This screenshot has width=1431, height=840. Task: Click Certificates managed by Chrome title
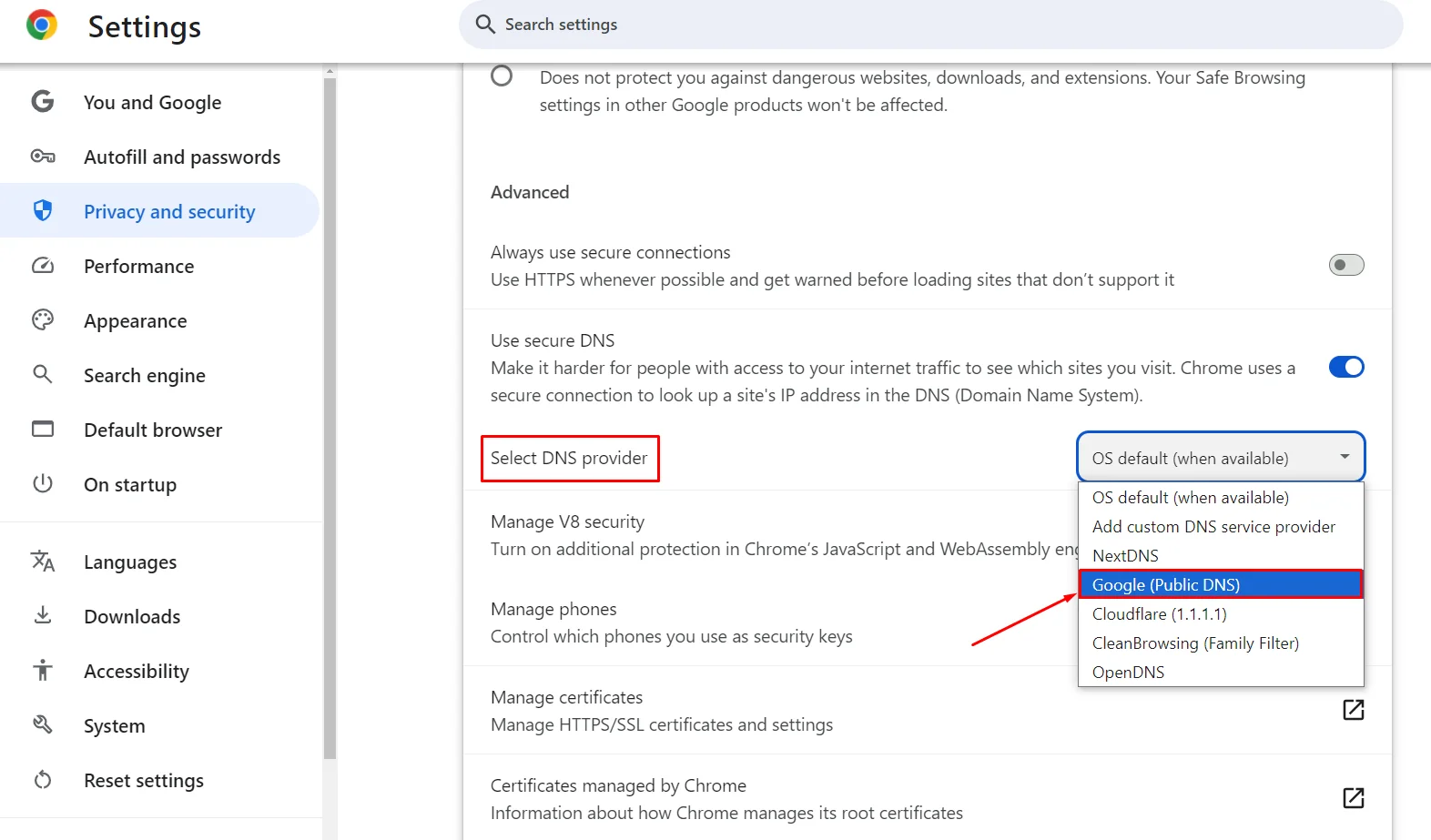pos(618,785)
